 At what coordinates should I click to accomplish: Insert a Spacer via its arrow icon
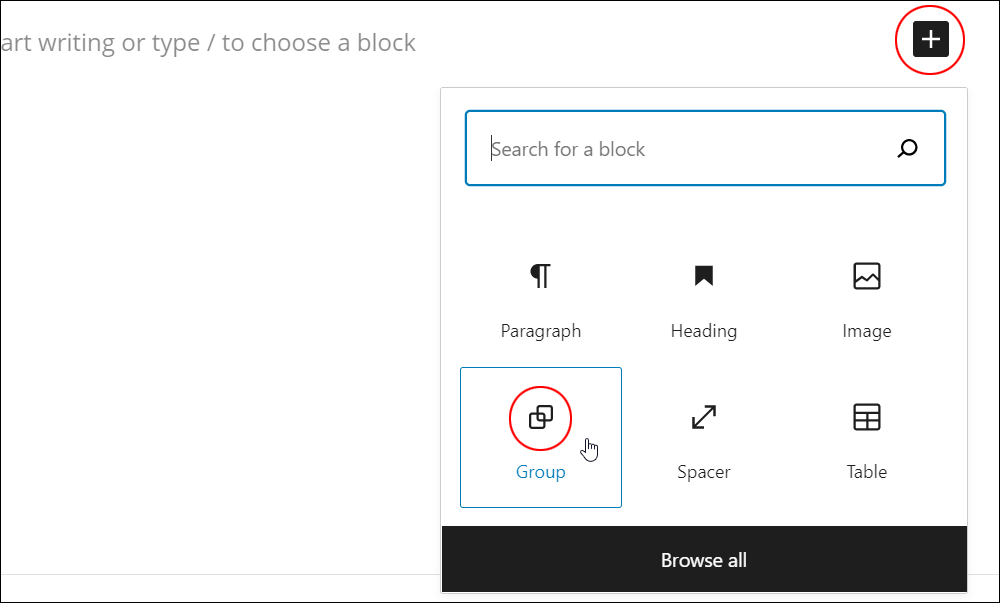point(703,418)
